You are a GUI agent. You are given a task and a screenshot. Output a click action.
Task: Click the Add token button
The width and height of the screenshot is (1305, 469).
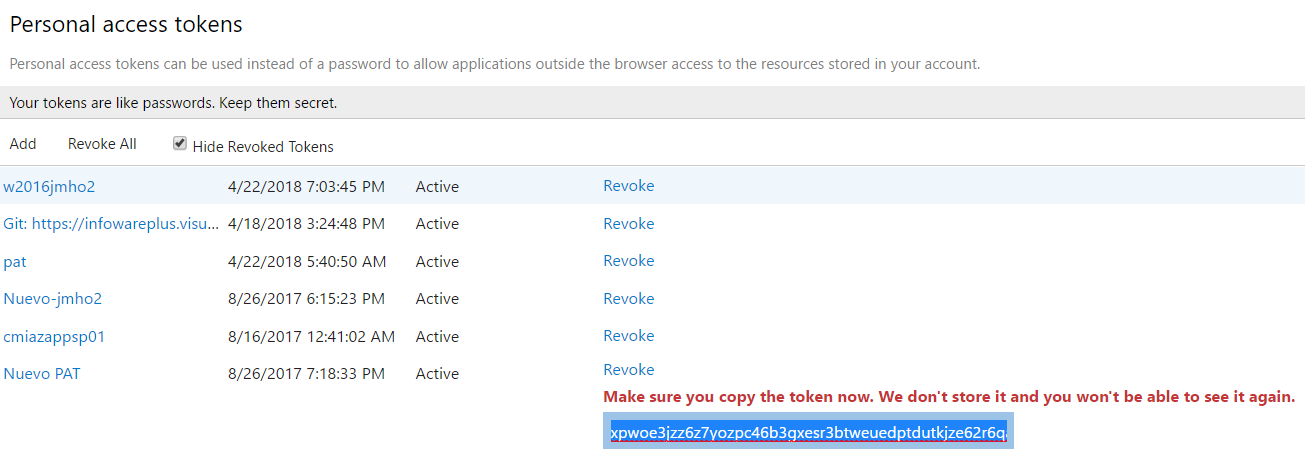[23, 144]
